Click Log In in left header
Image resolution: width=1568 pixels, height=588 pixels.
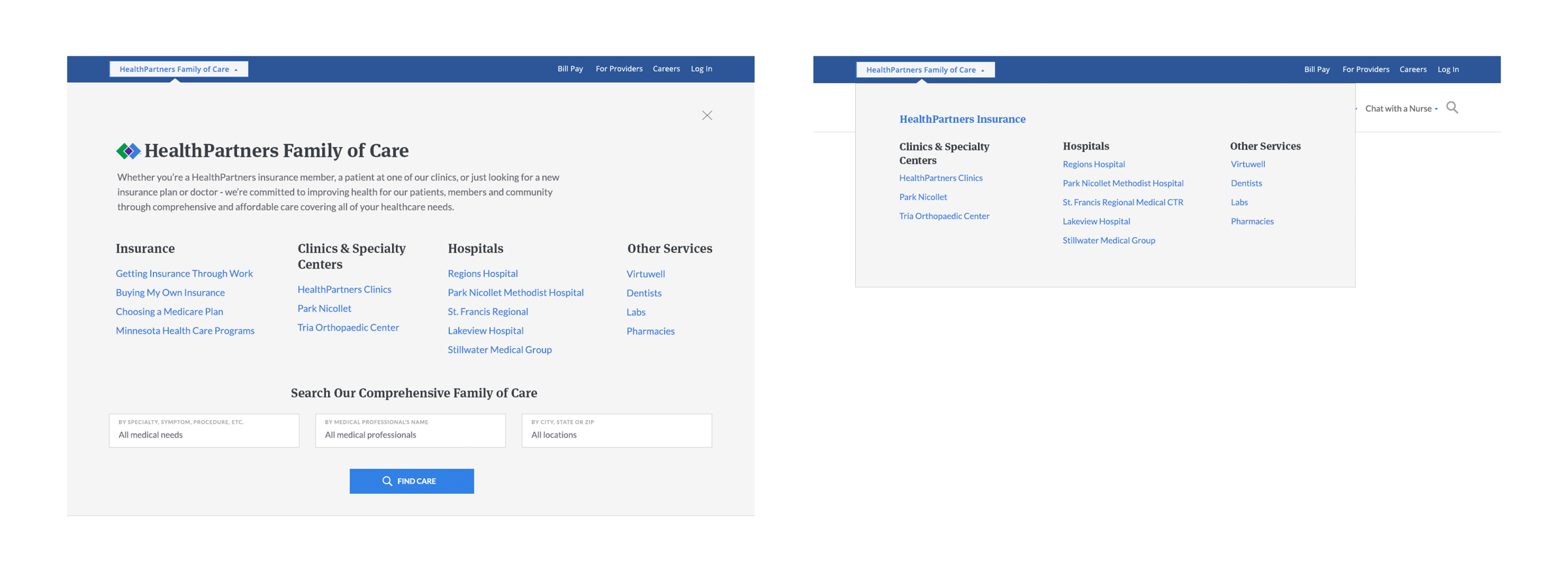pos(701,69)
